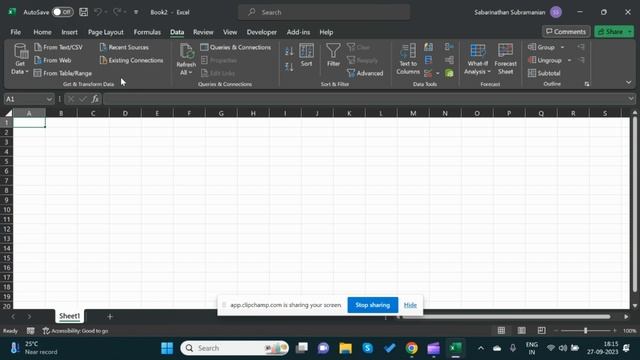This screenshot has width=640, height=360.
Task: Switch to the Formulas tab
Action: (147, 32)
